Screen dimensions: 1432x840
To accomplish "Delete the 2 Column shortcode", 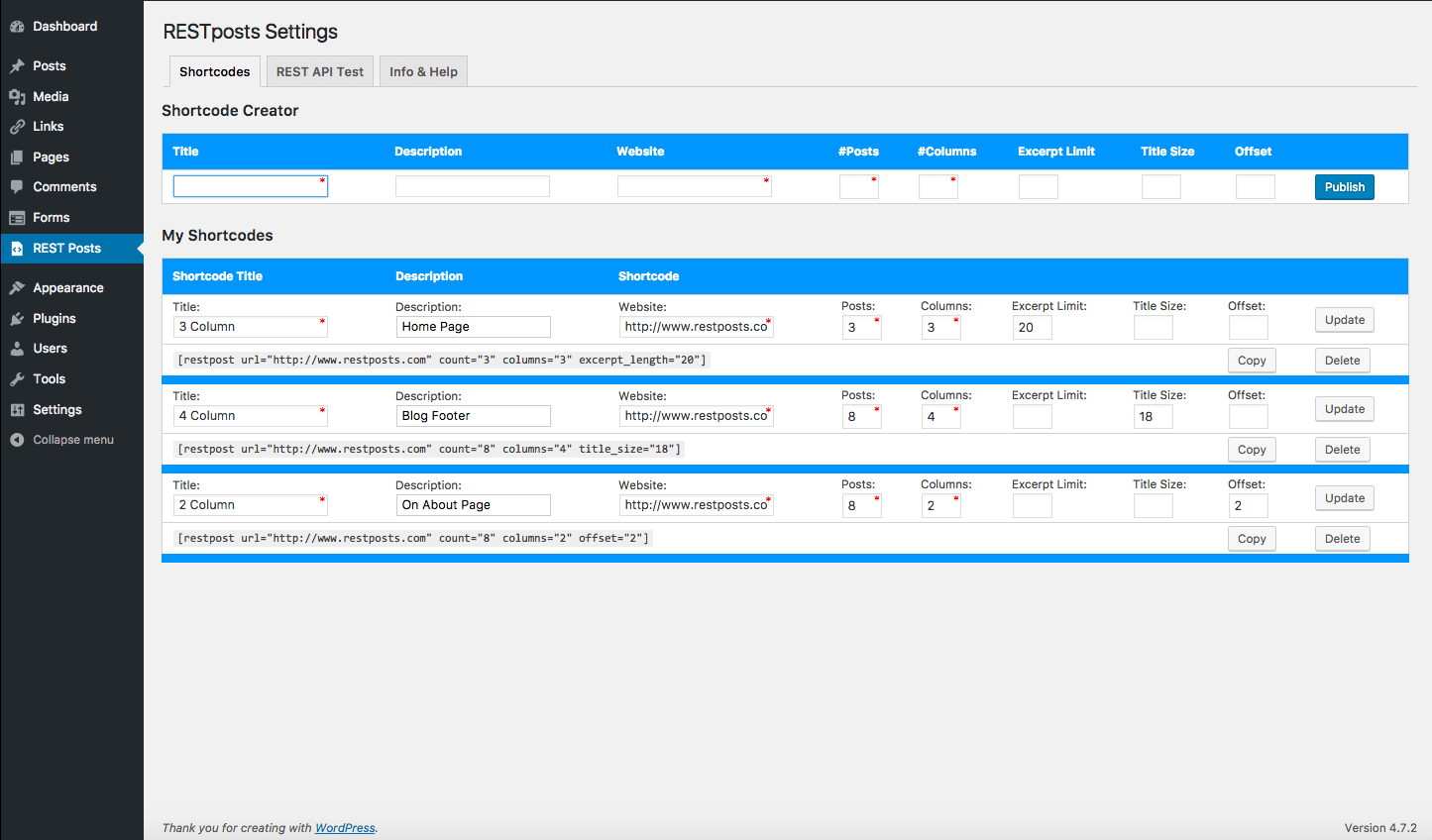I will pos(1343,539).
